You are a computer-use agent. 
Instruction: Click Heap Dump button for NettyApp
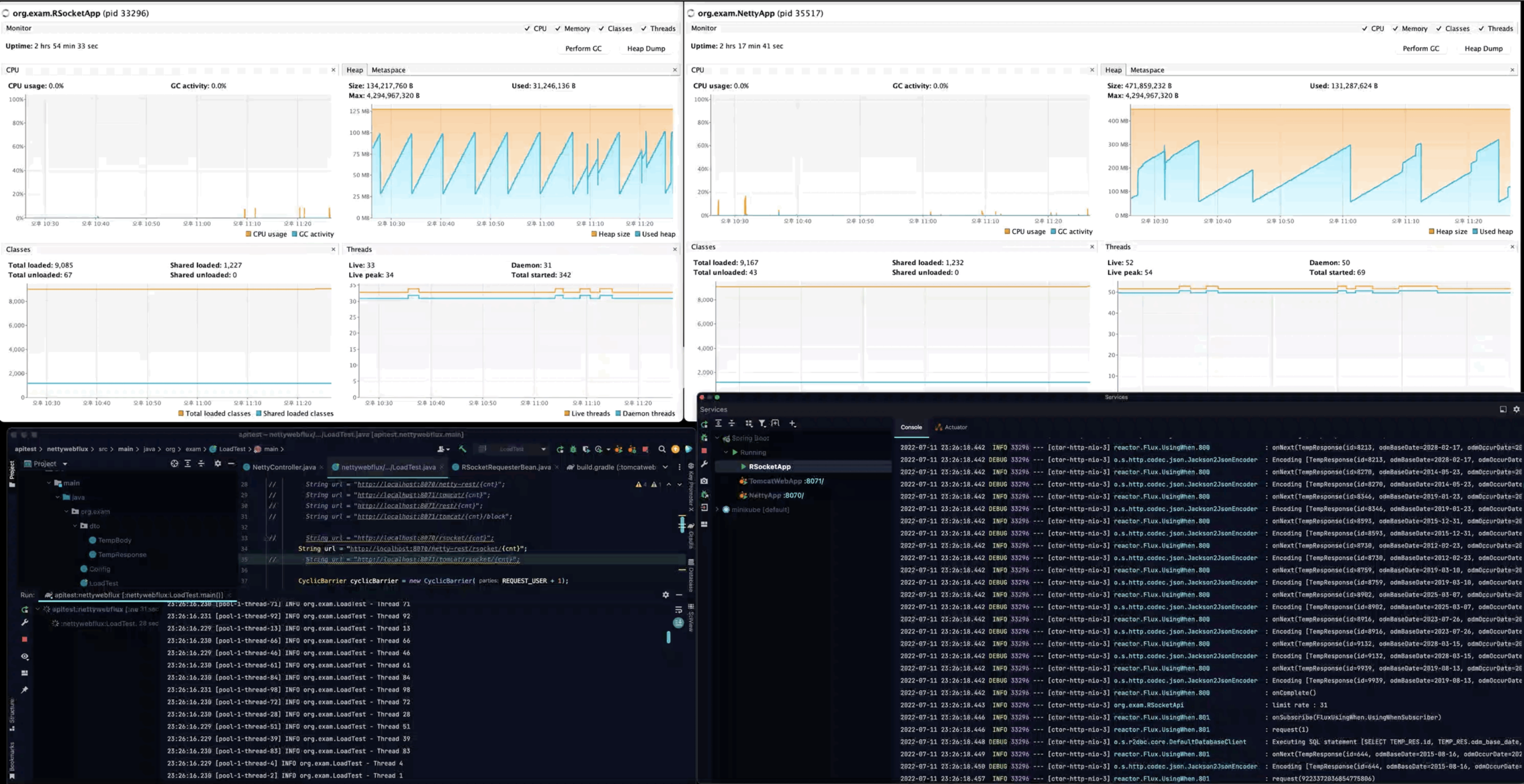[x=1483, y=48]
